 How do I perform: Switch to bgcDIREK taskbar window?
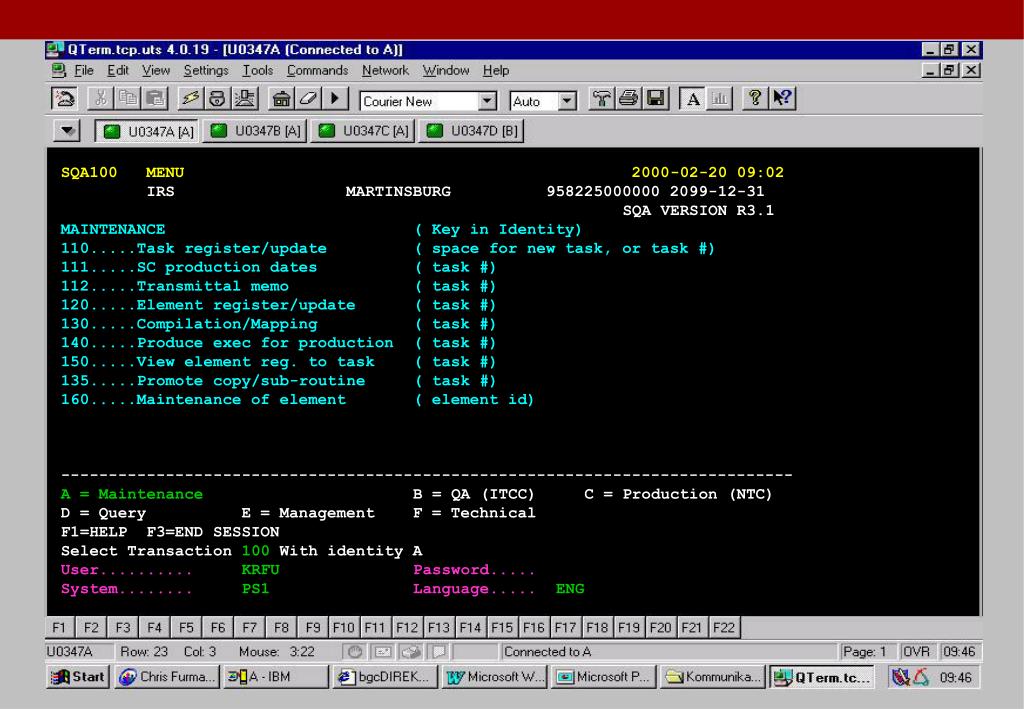(385, 677)
